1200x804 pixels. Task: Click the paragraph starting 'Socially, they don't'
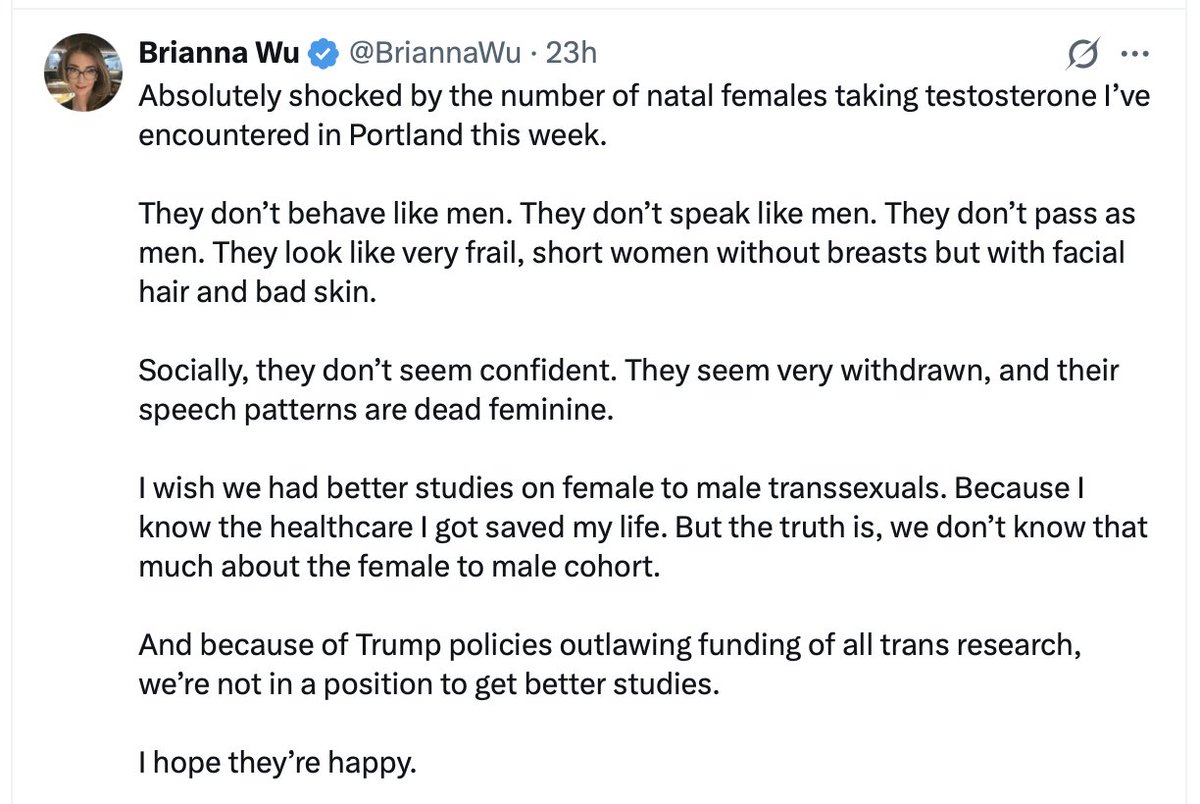(629, 390)
